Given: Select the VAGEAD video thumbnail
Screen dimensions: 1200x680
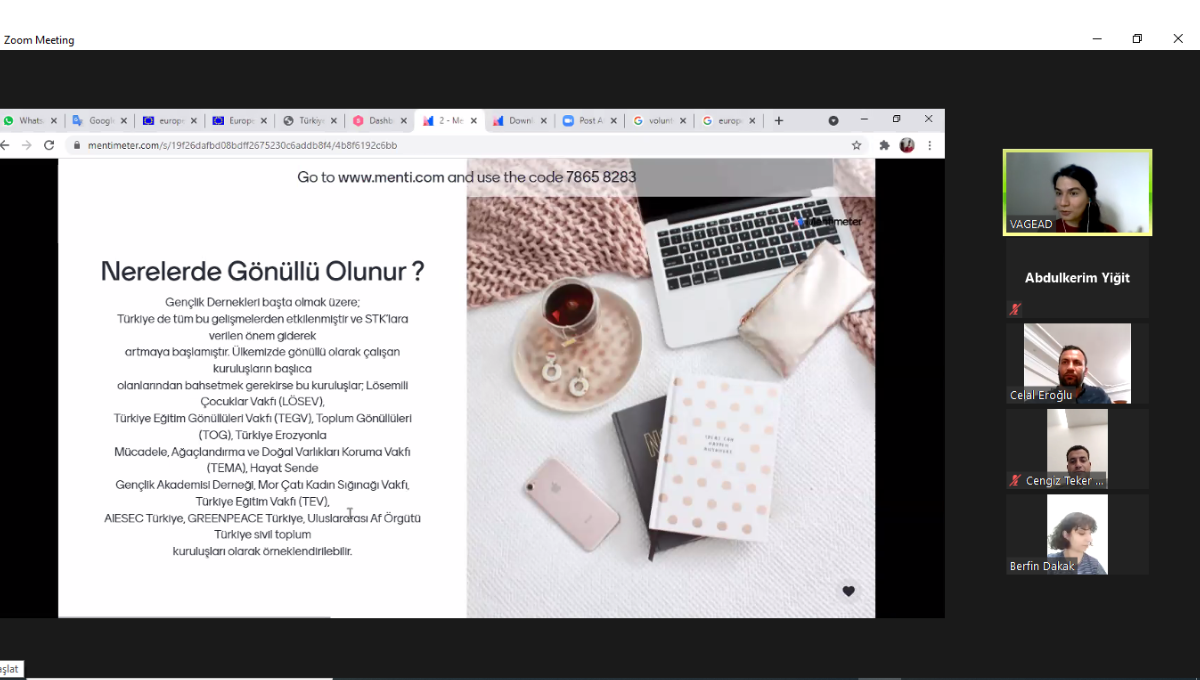Looking at the screenshot, I should point(1077,192).
